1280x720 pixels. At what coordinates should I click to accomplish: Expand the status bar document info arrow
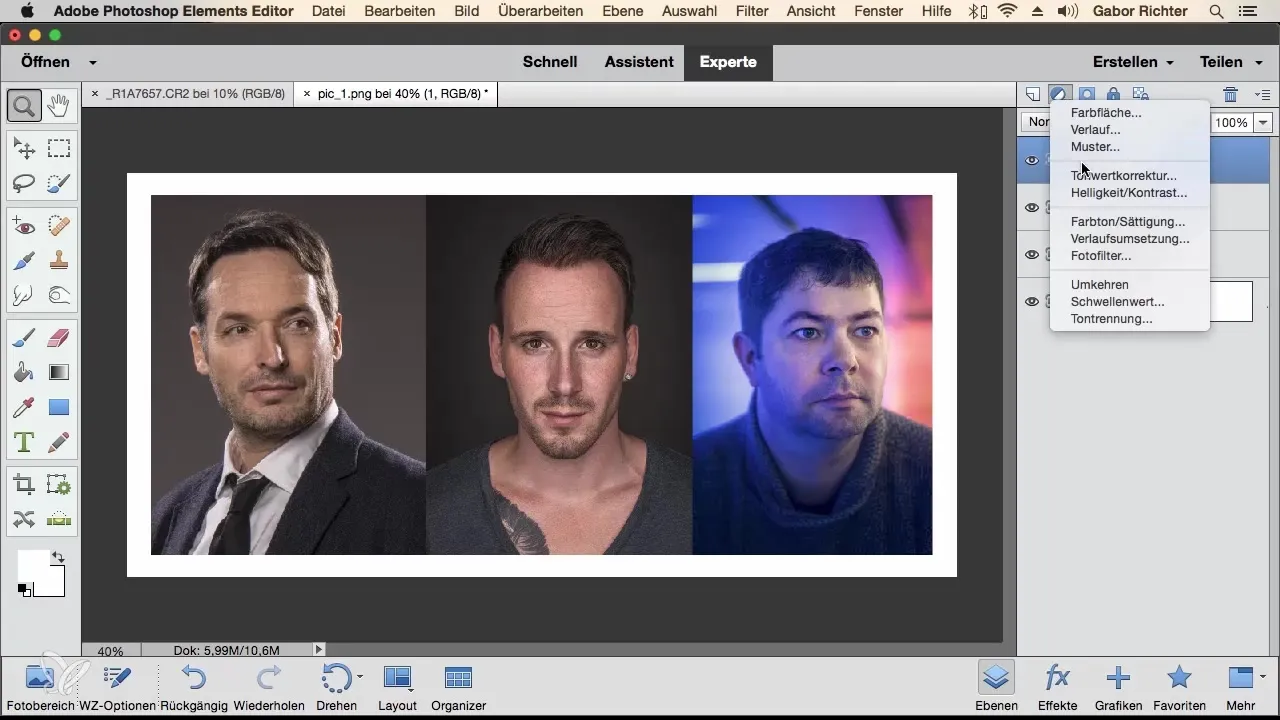pyautogui.click(x=319, y=650)
